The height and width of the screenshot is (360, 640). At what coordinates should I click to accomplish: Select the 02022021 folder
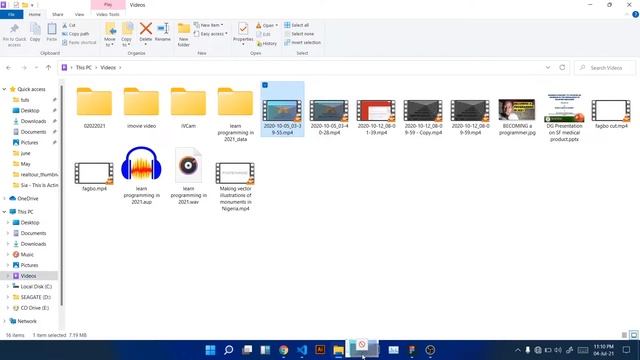pyautogui.click(x=94, y=108)
